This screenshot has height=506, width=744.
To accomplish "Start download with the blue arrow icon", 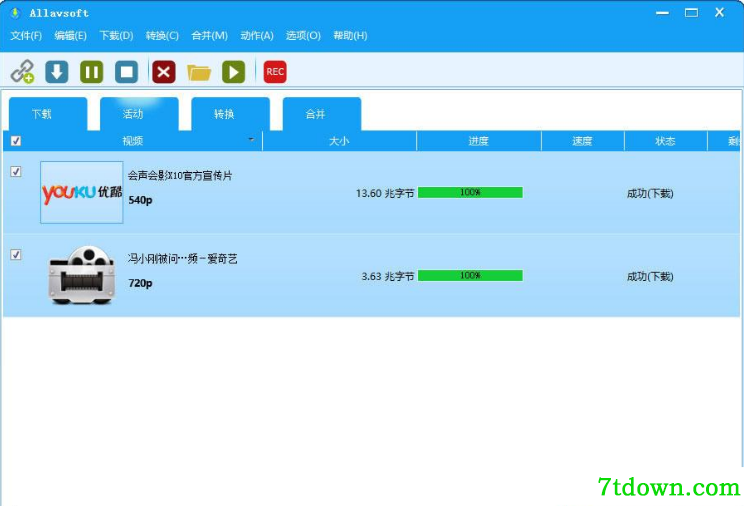I will click(57, 72).
